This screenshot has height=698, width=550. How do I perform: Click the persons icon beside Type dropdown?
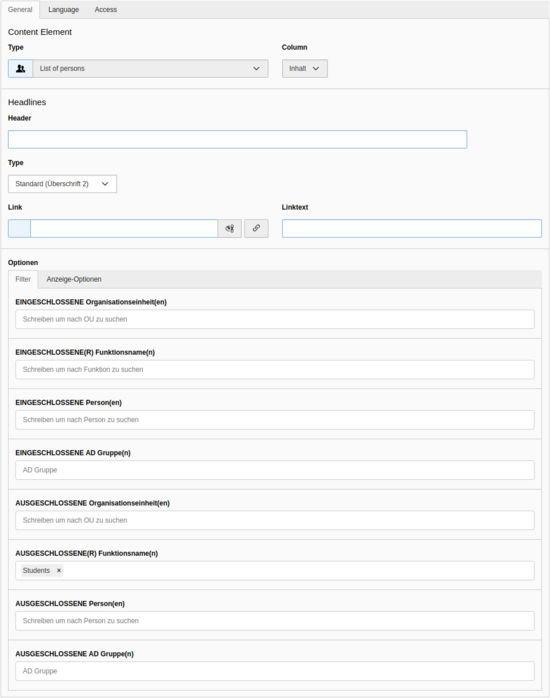pos(20,69)
